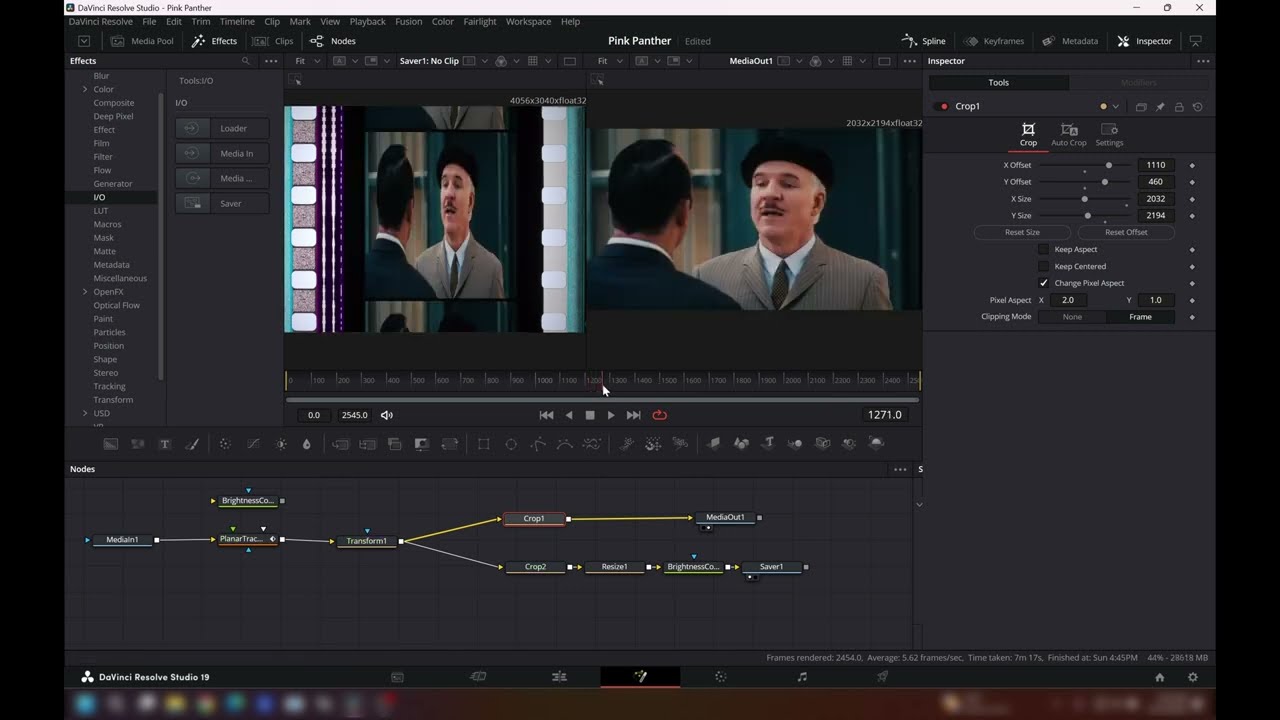Lock the Crop1 tool controls
Screen dimensions: 1280x720
1179,107
